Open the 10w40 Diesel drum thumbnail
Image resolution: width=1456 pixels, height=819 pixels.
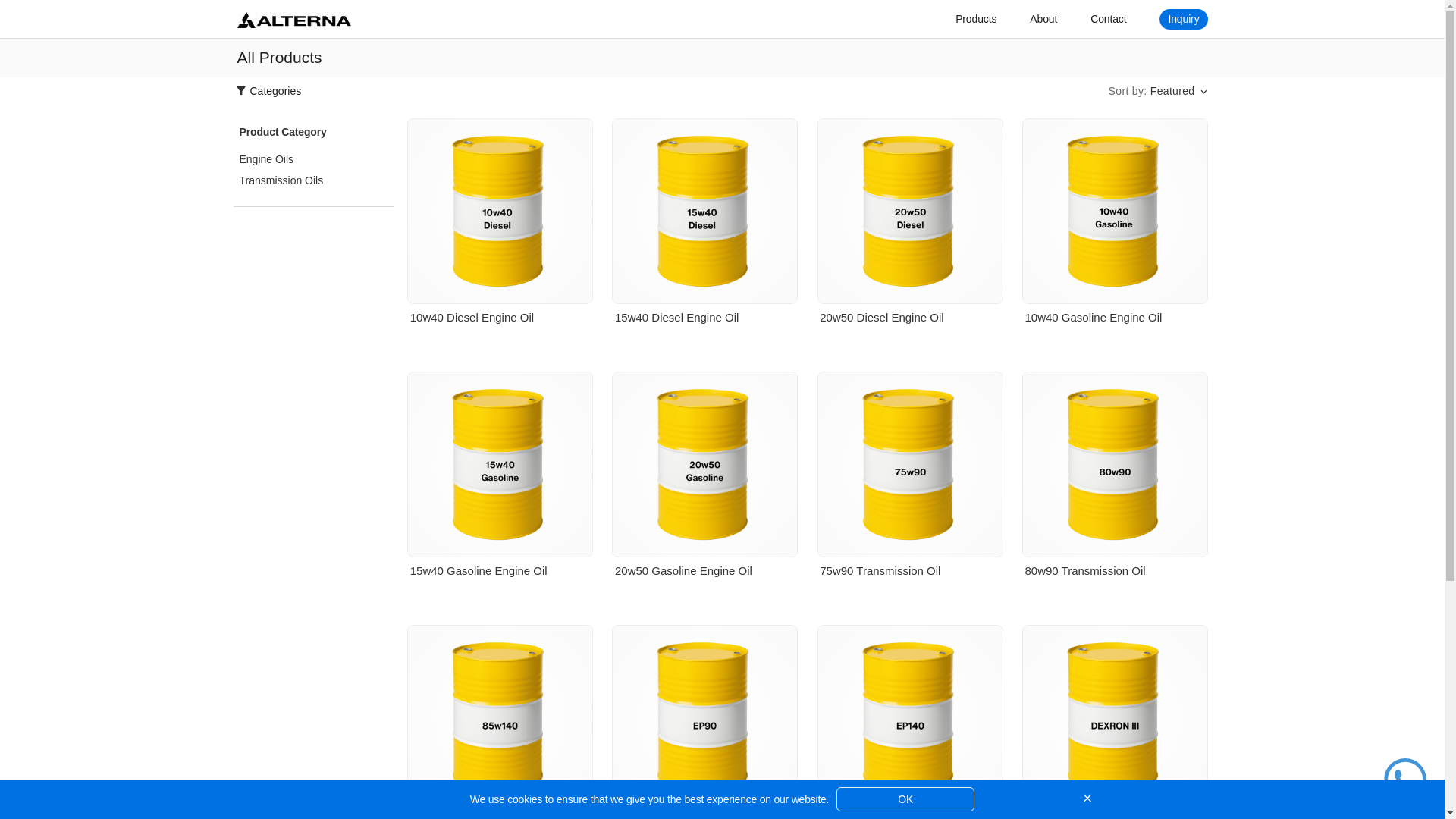[500, 211]
